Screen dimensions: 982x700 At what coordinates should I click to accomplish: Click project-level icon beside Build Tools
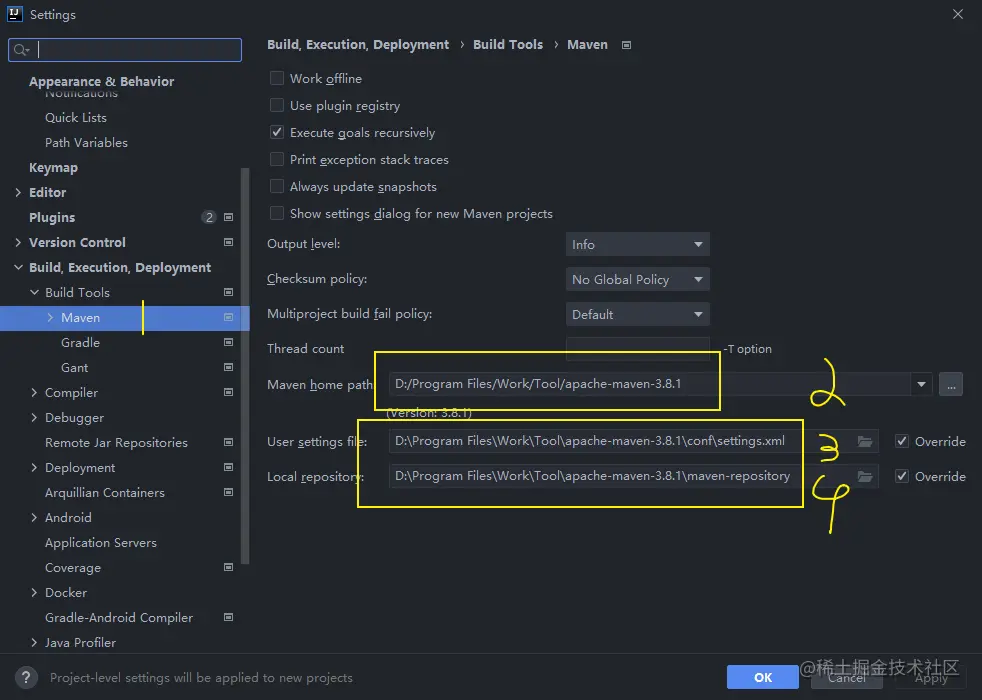(229, 292)
